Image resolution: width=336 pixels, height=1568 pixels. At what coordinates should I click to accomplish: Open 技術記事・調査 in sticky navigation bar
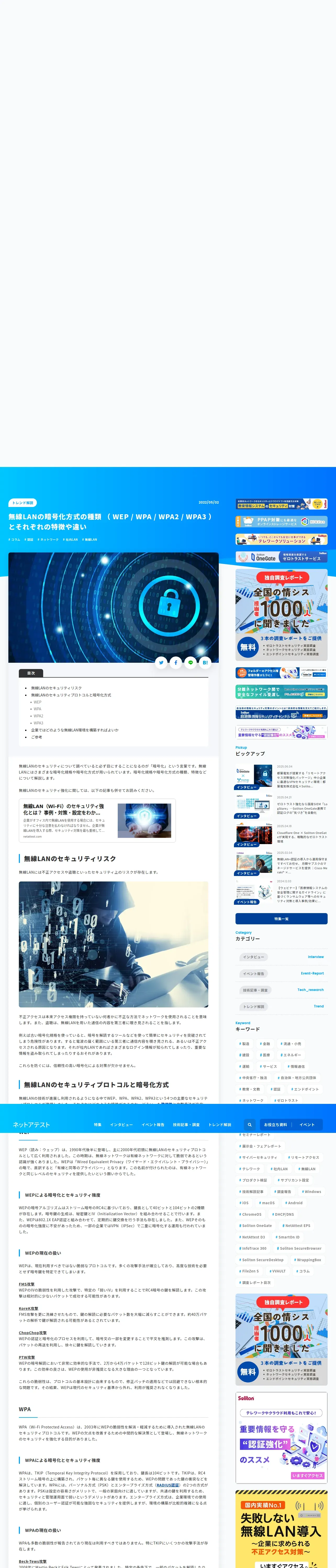click(186, 1125)
